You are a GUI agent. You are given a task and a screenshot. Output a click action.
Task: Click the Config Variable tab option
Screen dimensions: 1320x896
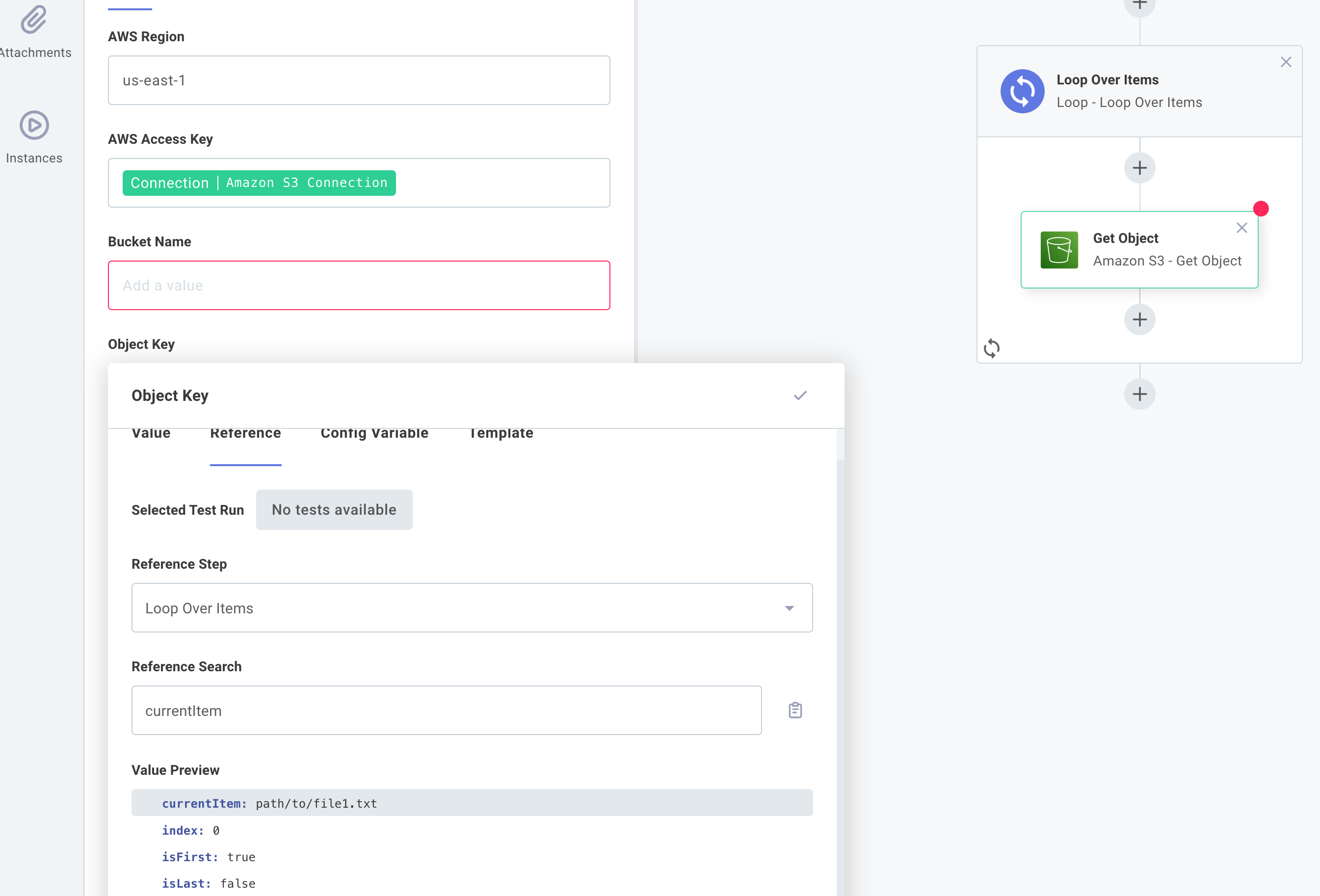tap(374, 432)
